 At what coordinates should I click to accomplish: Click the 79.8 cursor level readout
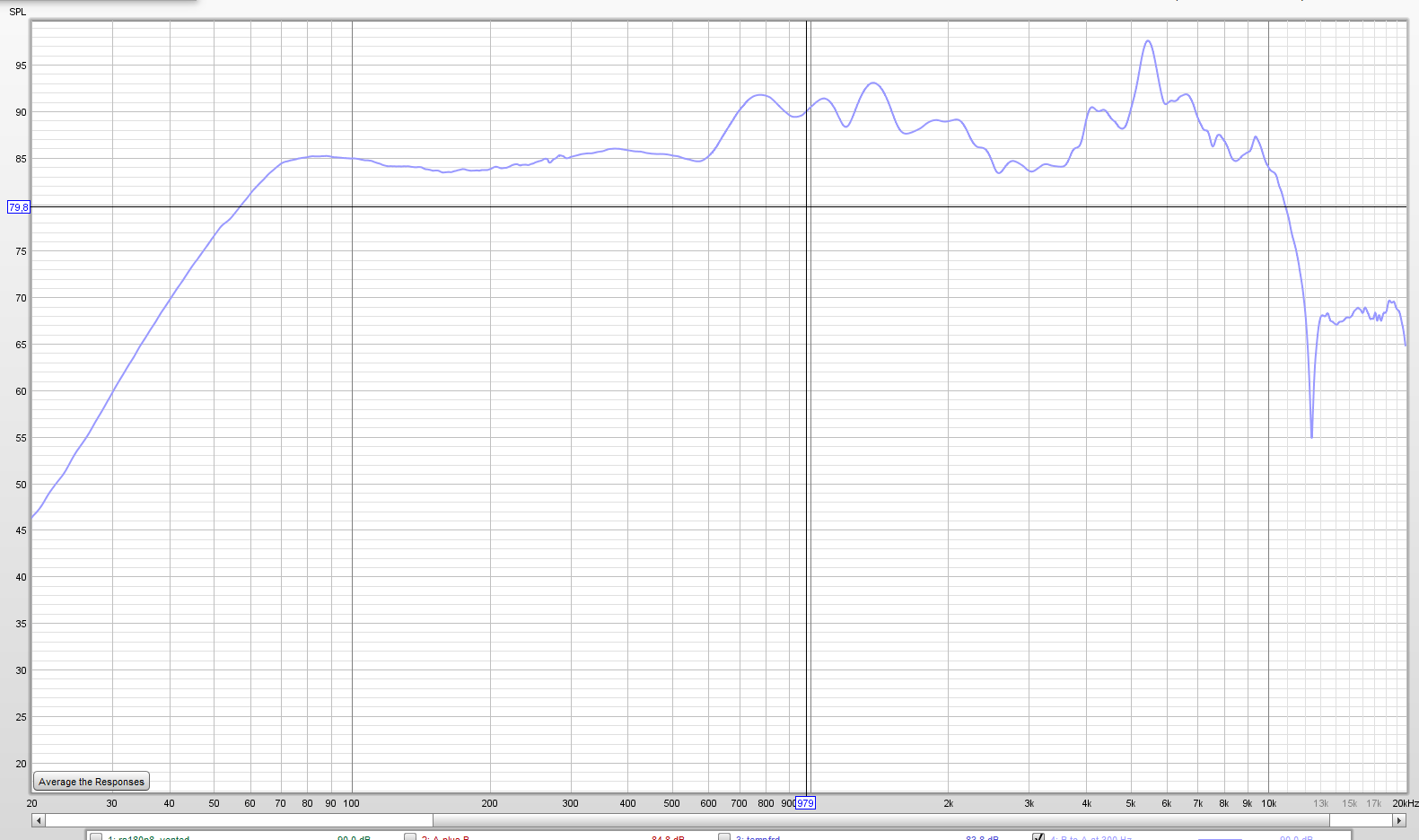coord(18,207)
